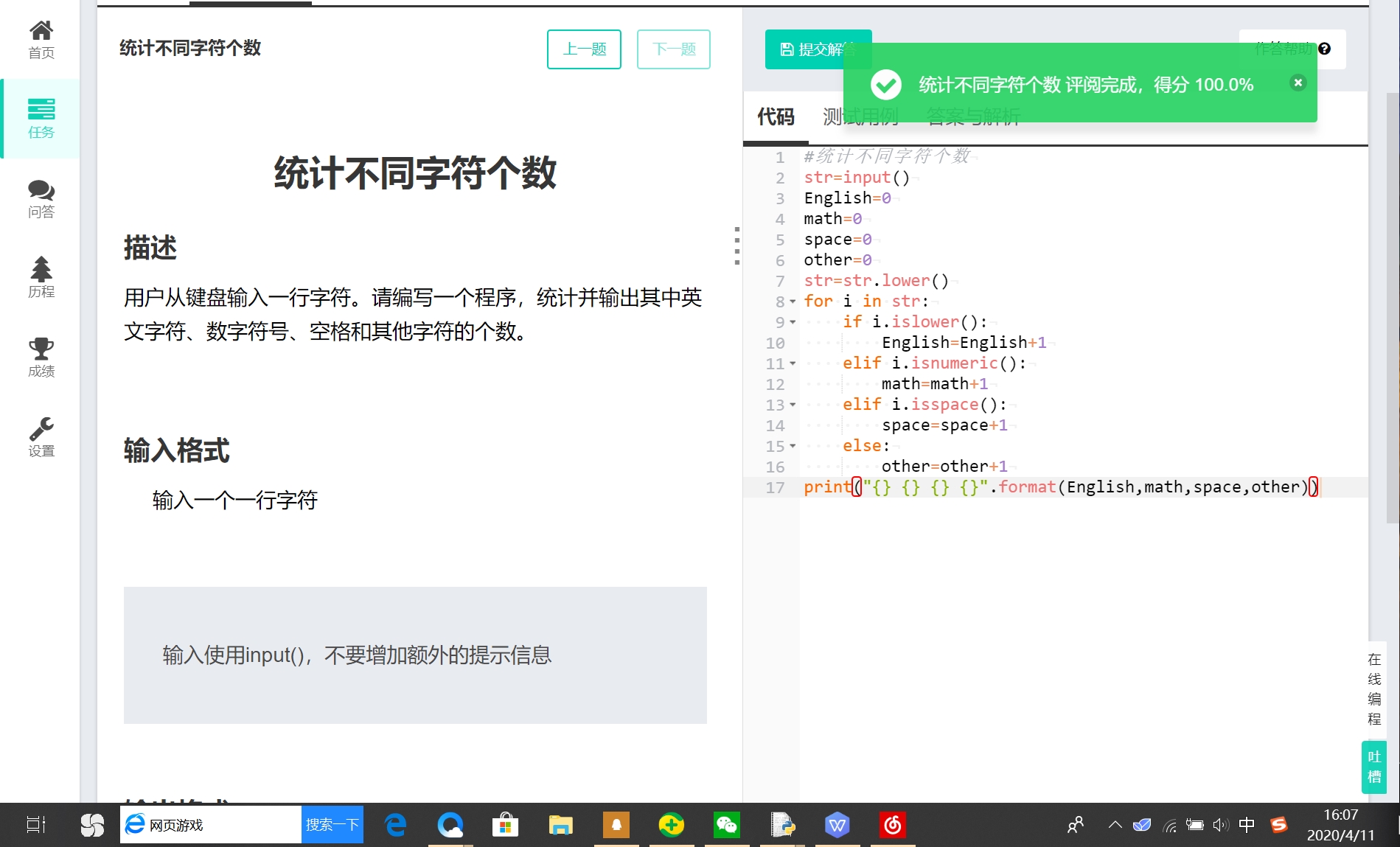Open WeChat from the taskbar
The height and width of the screenshot is (847, 1400).
coord(727,825)
